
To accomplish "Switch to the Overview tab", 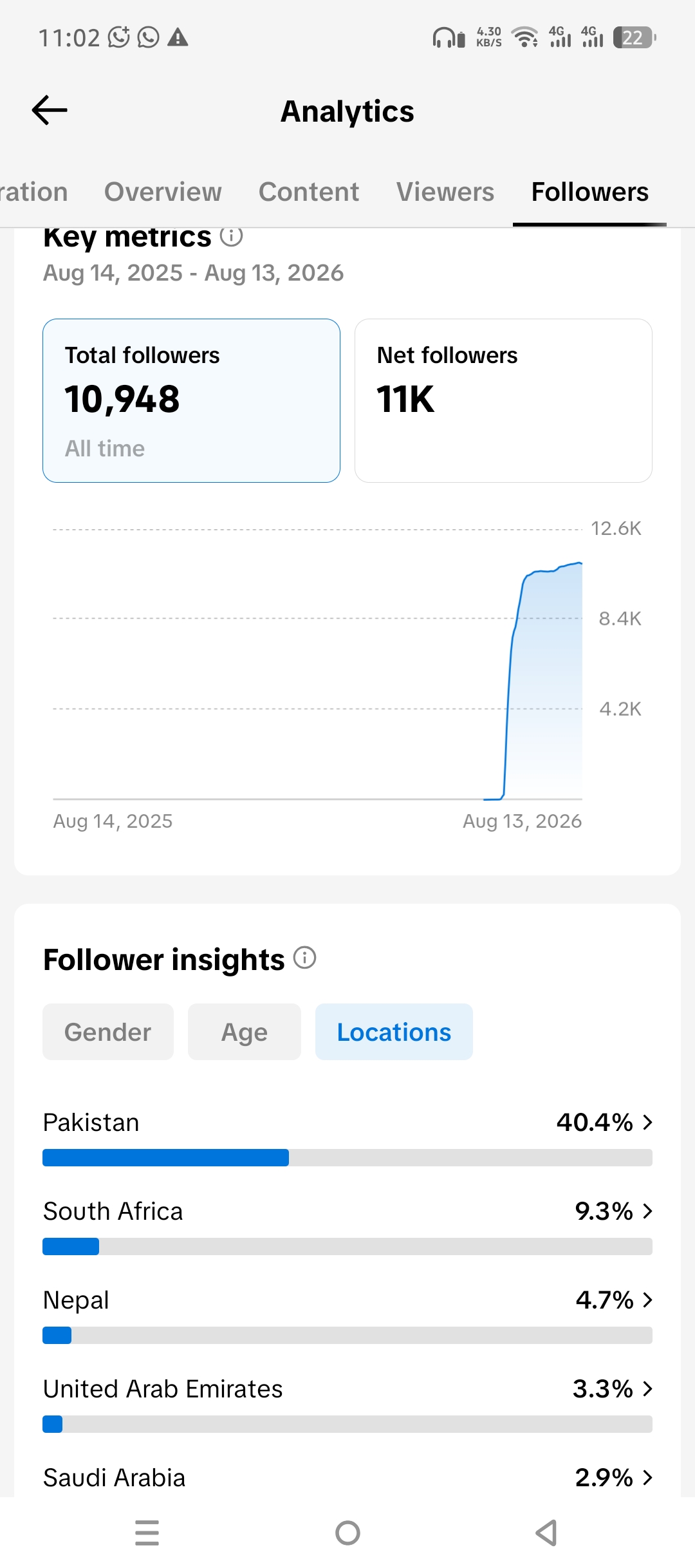I will (163, 192).
